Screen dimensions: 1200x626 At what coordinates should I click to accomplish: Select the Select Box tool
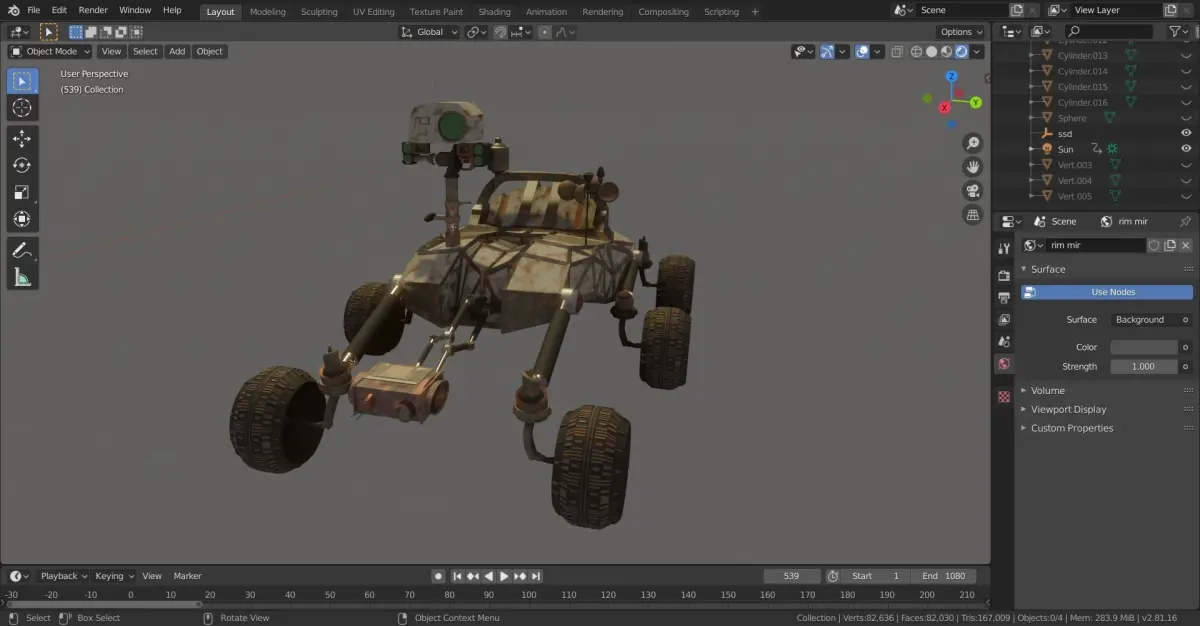22,81
